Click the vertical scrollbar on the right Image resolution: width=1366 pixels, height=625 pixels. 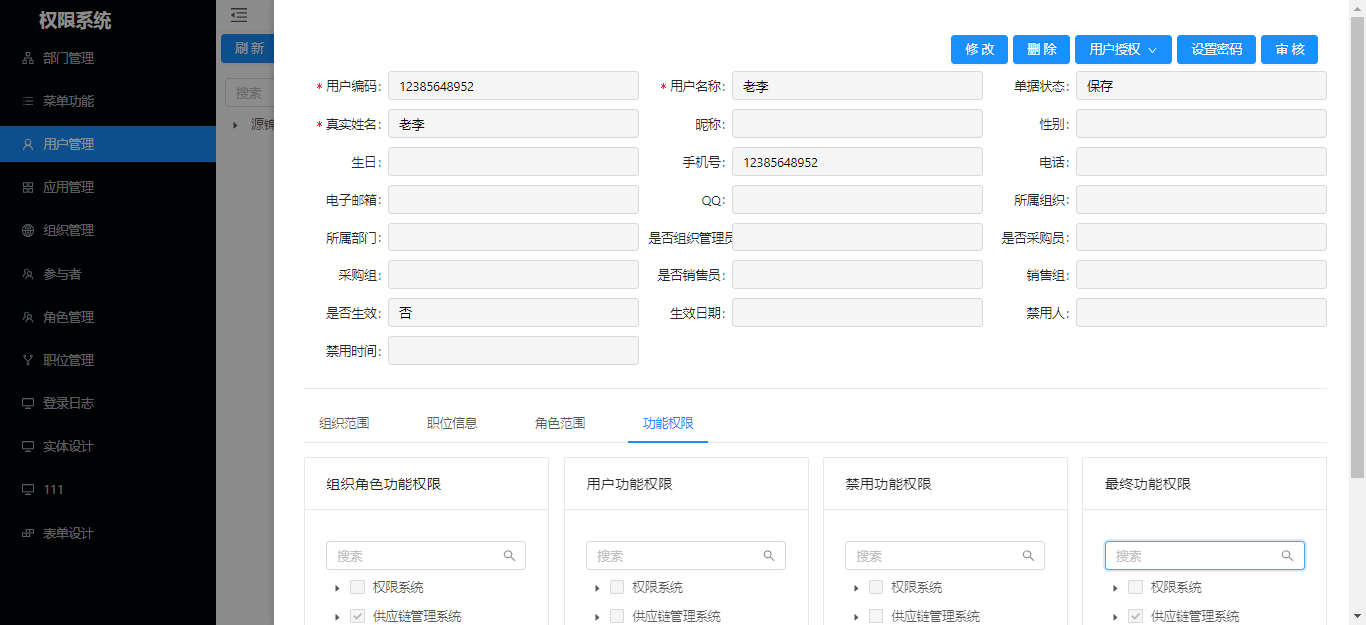pos(1357,300)
